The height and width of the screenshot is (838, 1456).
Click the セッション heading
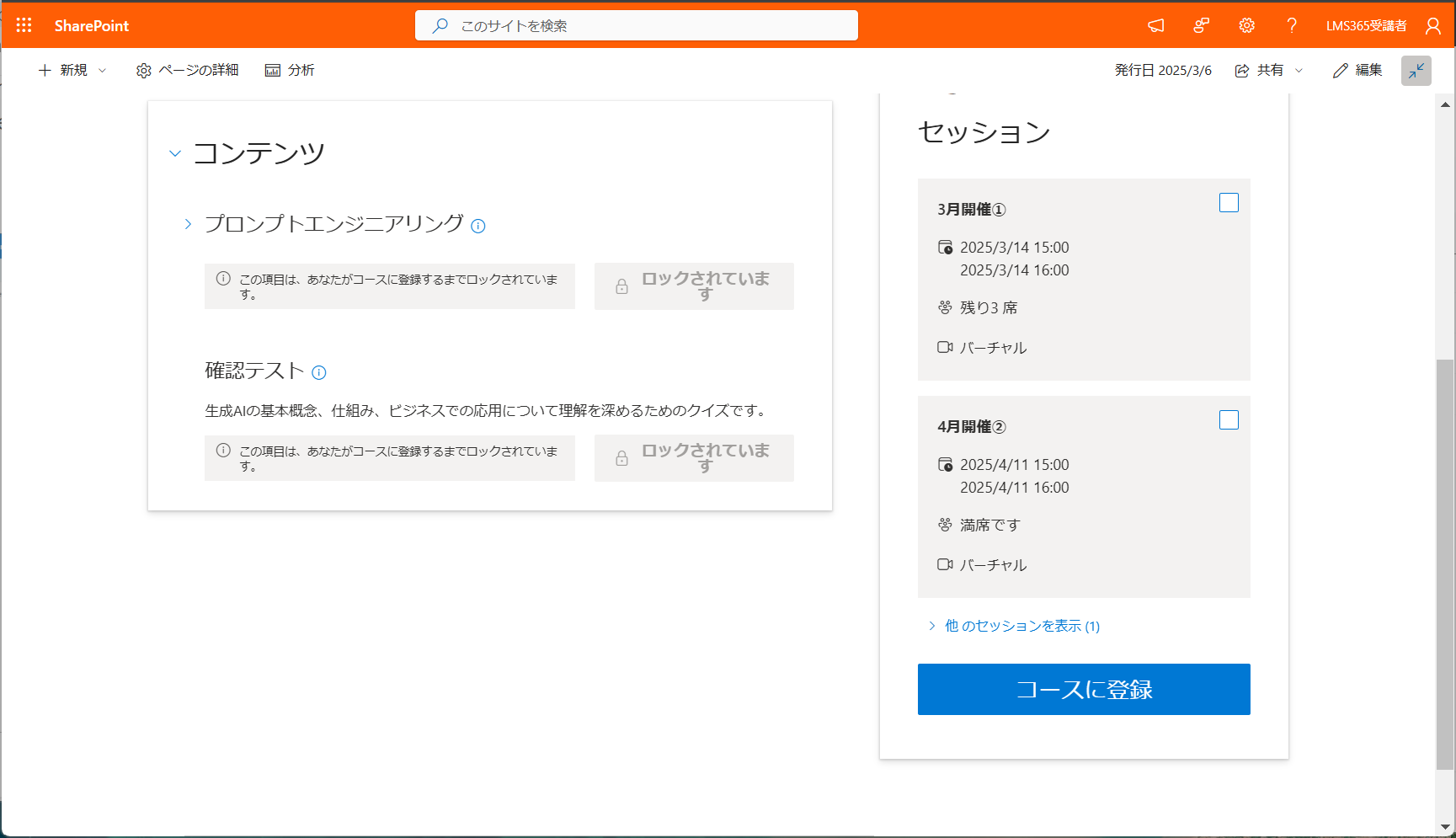tap(984, 132)
